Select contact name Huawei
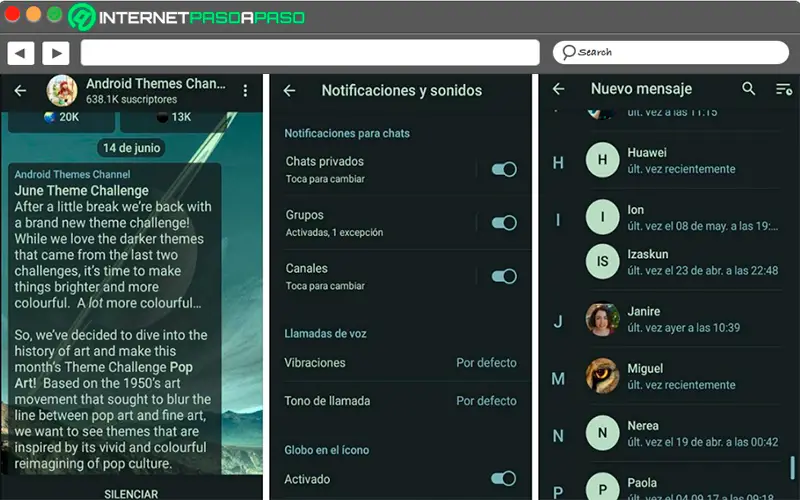Viewport: 800px width, 500px height. 647,153
